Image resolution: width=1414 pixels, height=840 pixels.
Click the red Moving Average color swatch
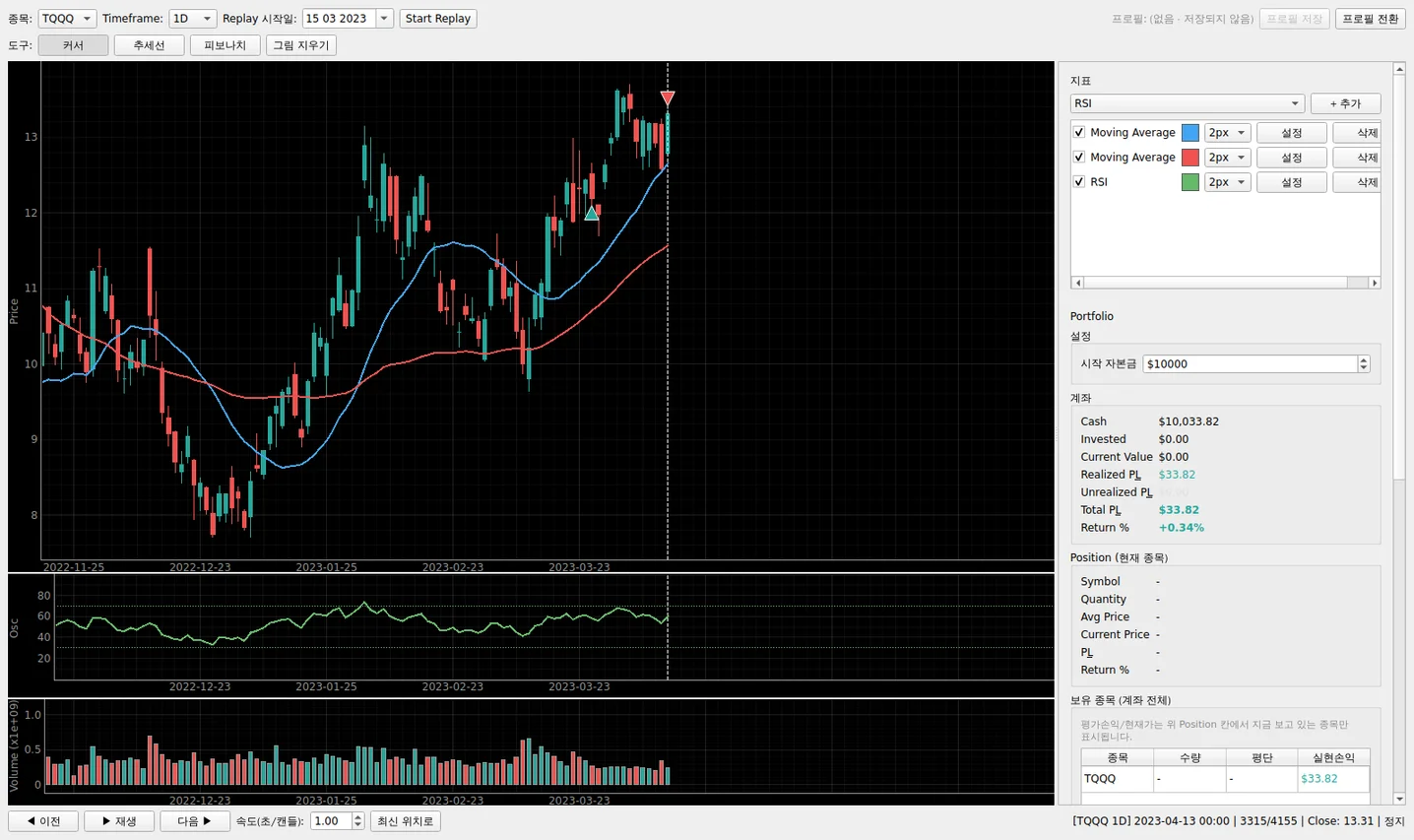point(1190,158)
